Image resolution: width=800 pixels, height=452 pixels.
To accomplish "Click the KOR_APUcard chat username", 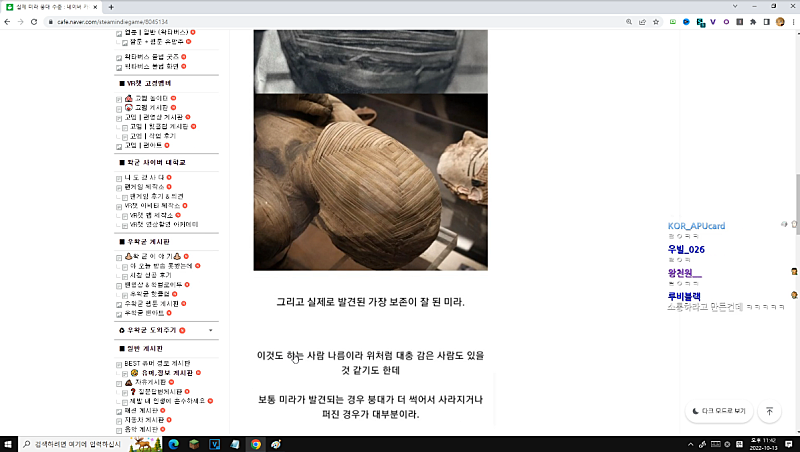I will coord(696,226).
